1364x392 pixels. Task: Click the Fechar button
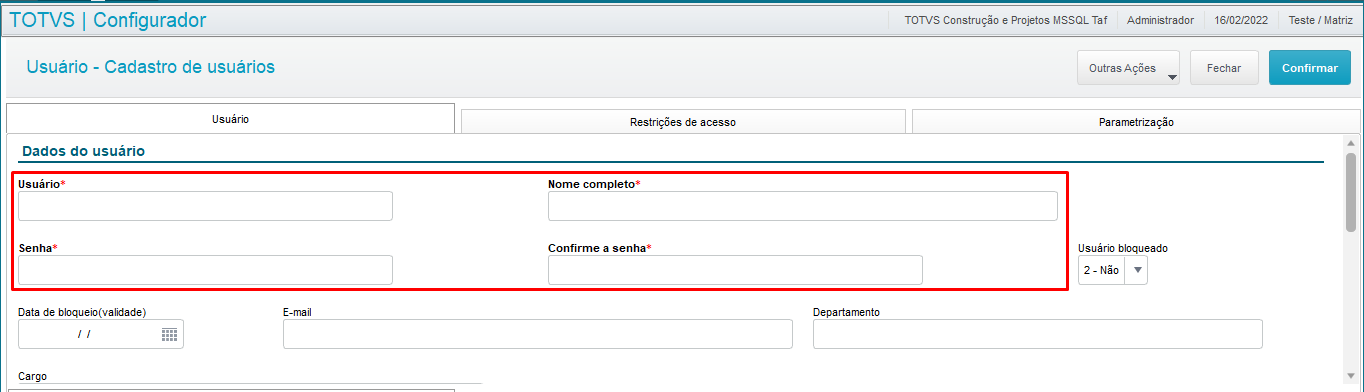pos(1224,68)
